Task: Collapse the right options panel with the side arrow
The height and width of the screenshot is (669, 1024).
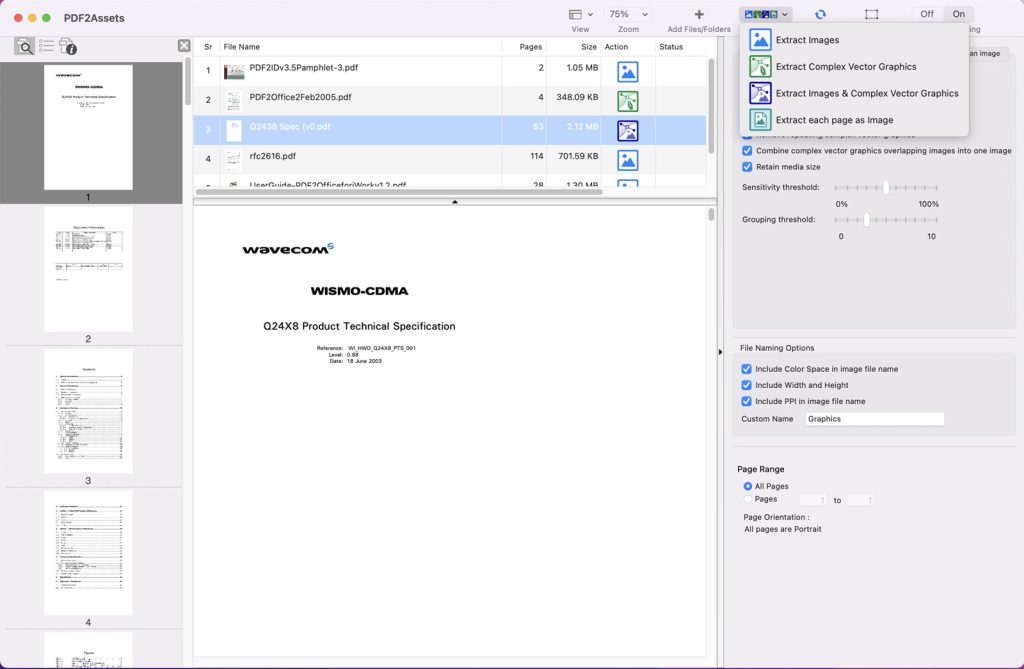Action: (720, 351)
